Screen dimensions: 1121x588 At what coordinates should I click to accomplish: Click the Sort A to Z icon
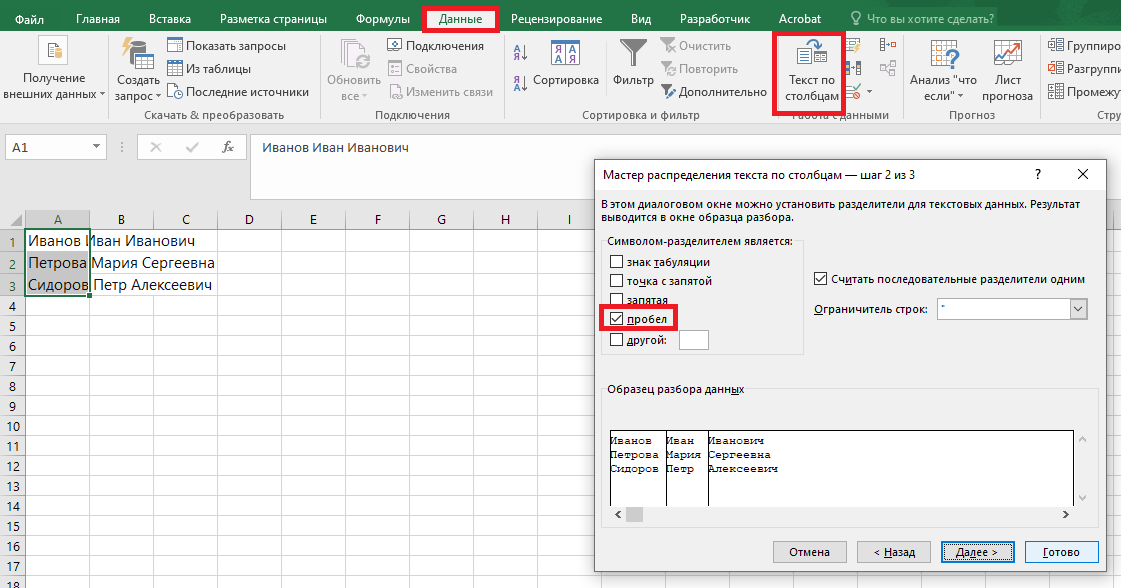coord(520,52)
